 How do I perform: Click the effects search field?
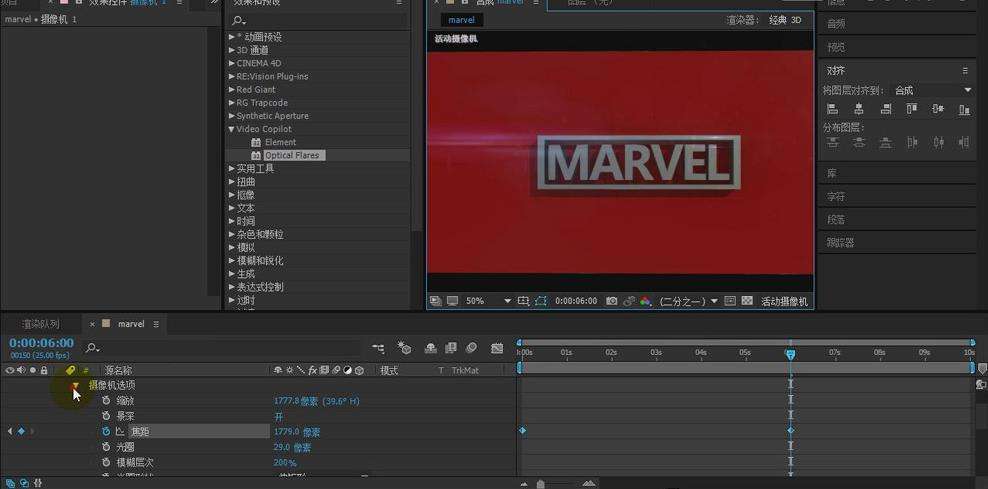coord(317,21)
